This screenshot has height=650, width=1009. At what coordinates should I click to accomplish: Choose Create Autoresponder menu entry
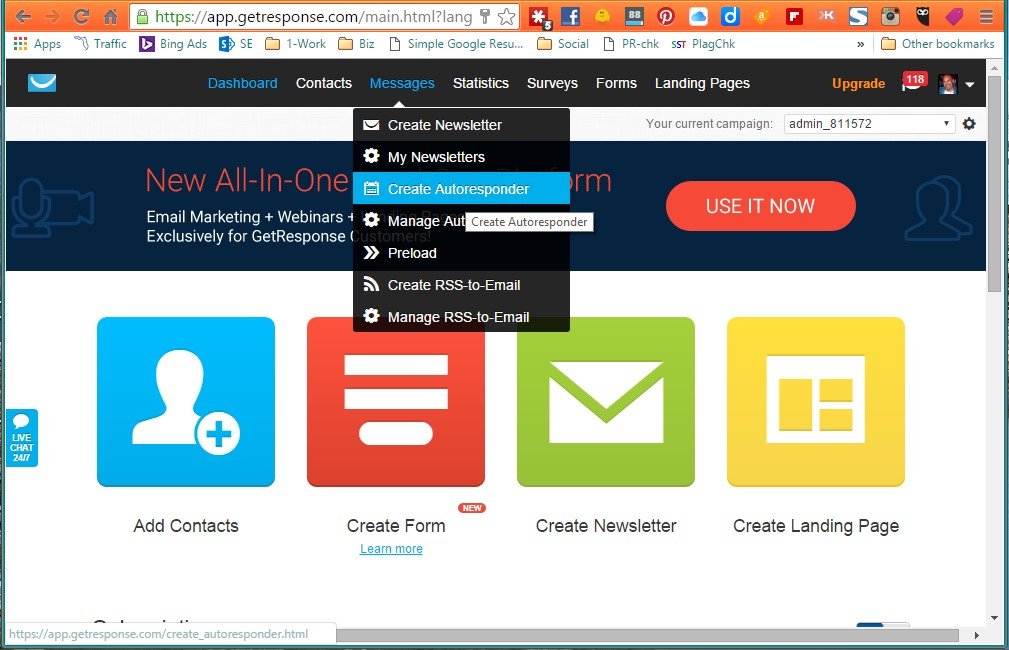coord(461,189)
